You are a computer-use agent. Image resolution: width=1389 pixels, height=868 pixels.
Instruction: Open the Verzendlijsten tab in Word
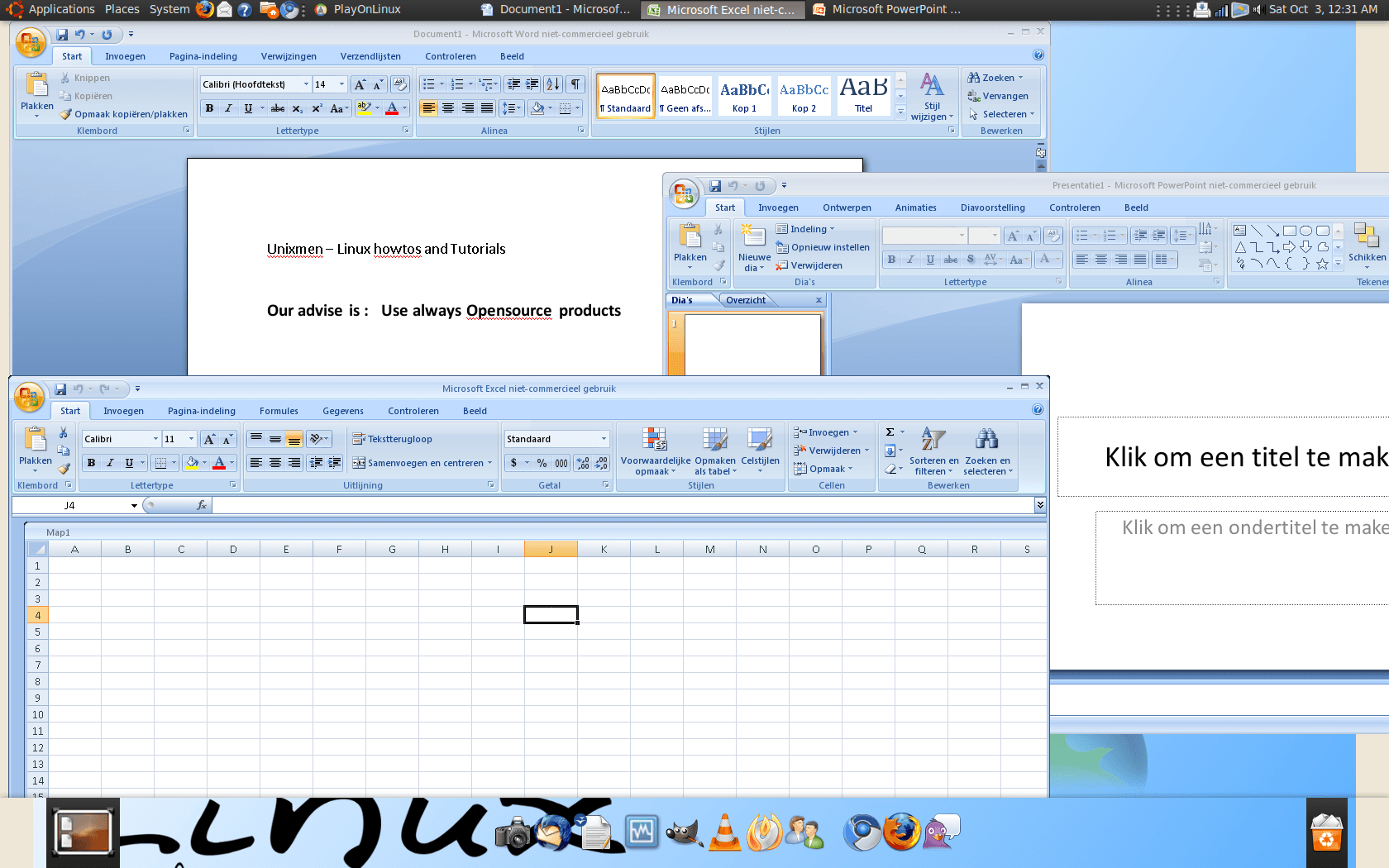[x=370, y=56]
